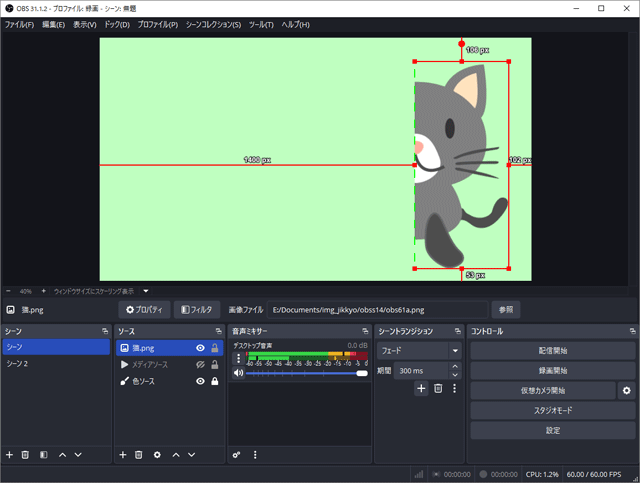
Task: Hide the 色ソース source
Action: tap(200, 381)
